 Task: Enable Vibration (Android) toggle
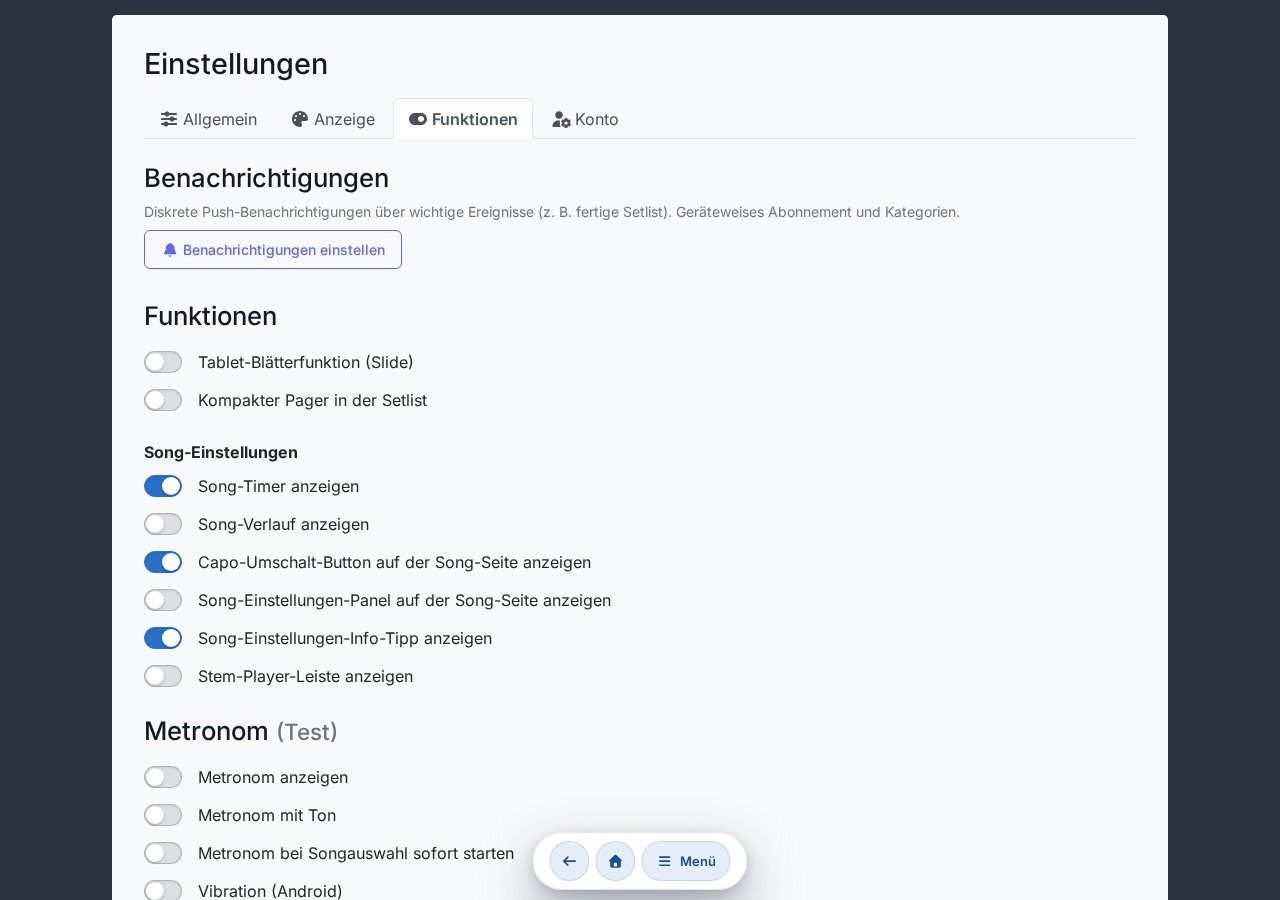163,891
